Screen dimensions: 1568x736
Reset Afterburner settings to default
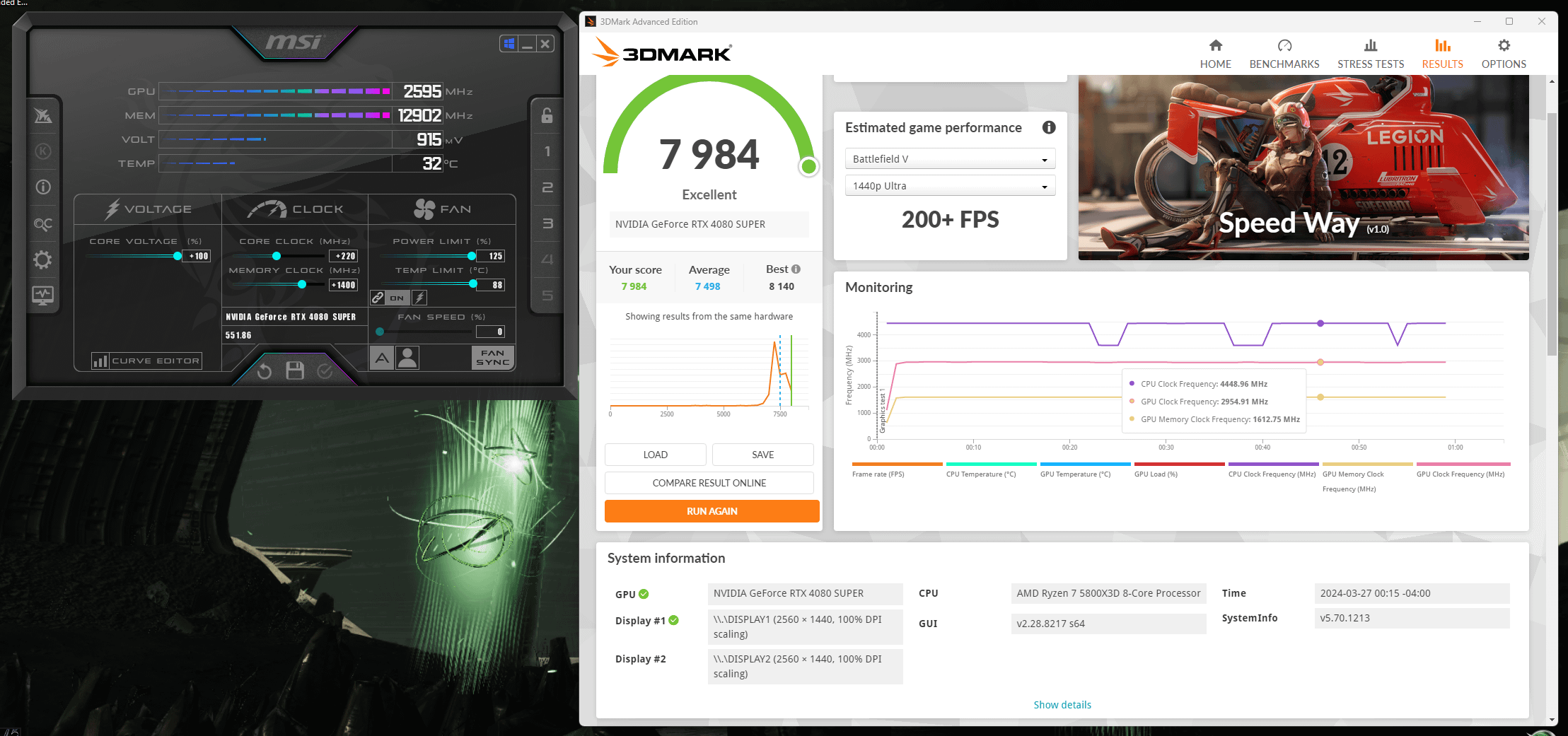click(x=265, y=370)
